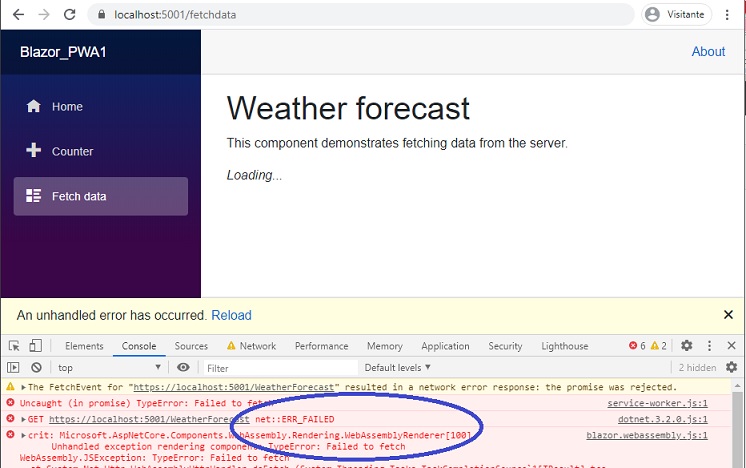Screen dimensions: 746x468
Task: Select the Console tab
Action: click(139, 346)
